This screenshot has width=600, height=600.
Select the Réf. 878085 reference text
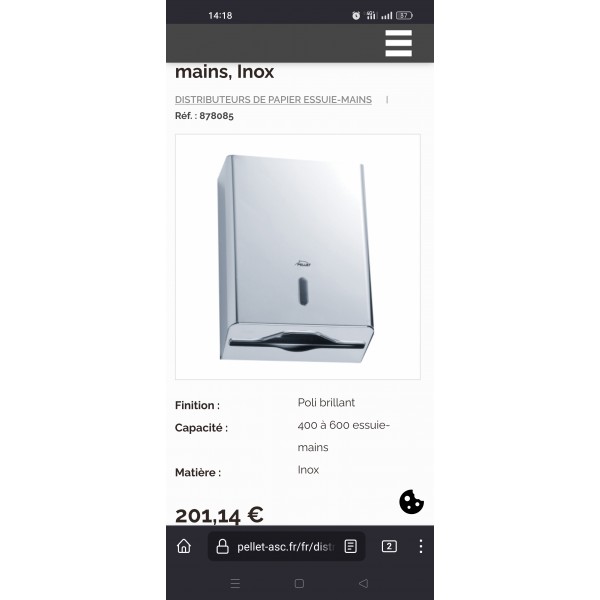(204, 116)
